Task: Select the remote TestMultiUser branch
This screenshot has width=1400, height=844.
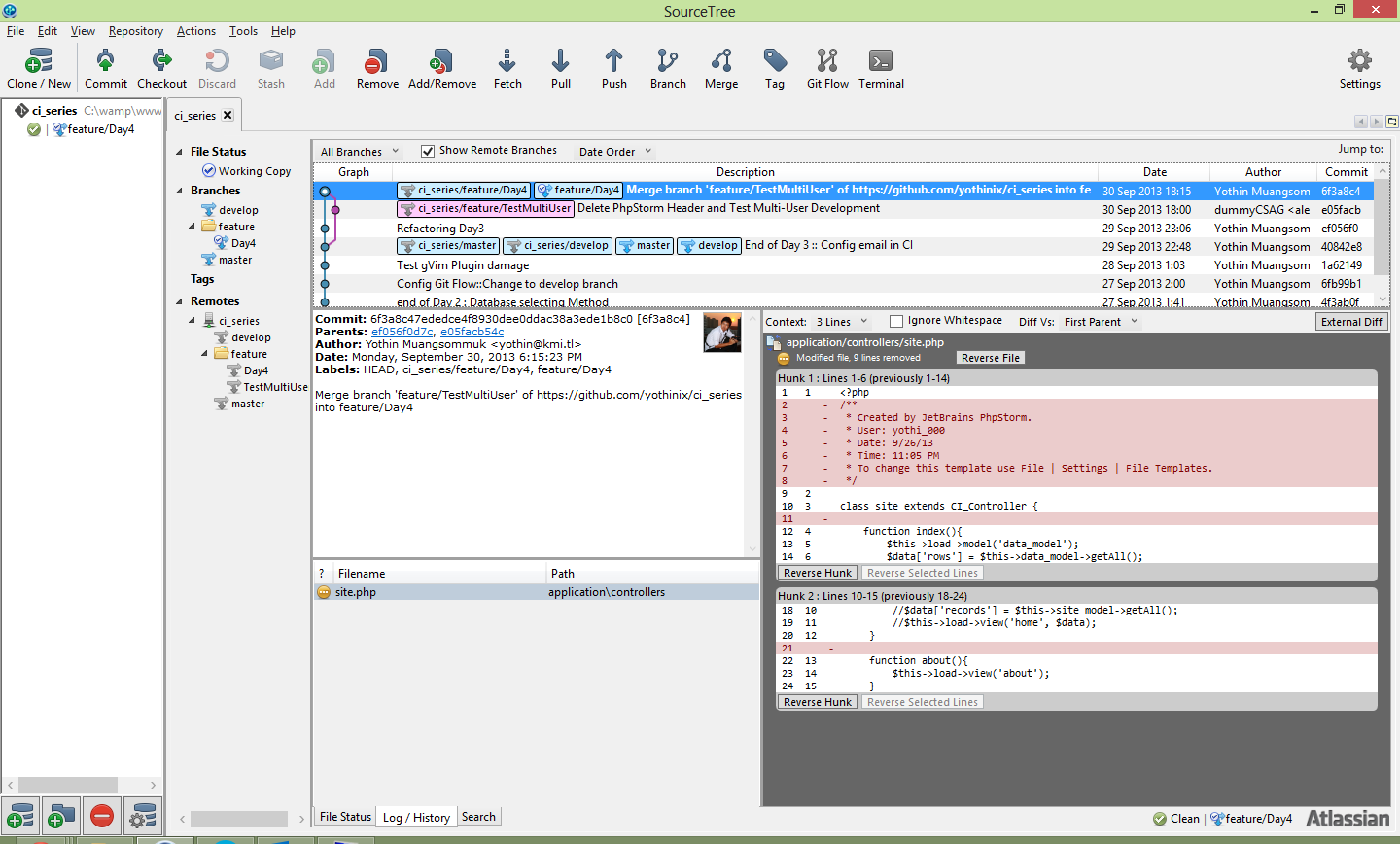Action: (268, 387)
